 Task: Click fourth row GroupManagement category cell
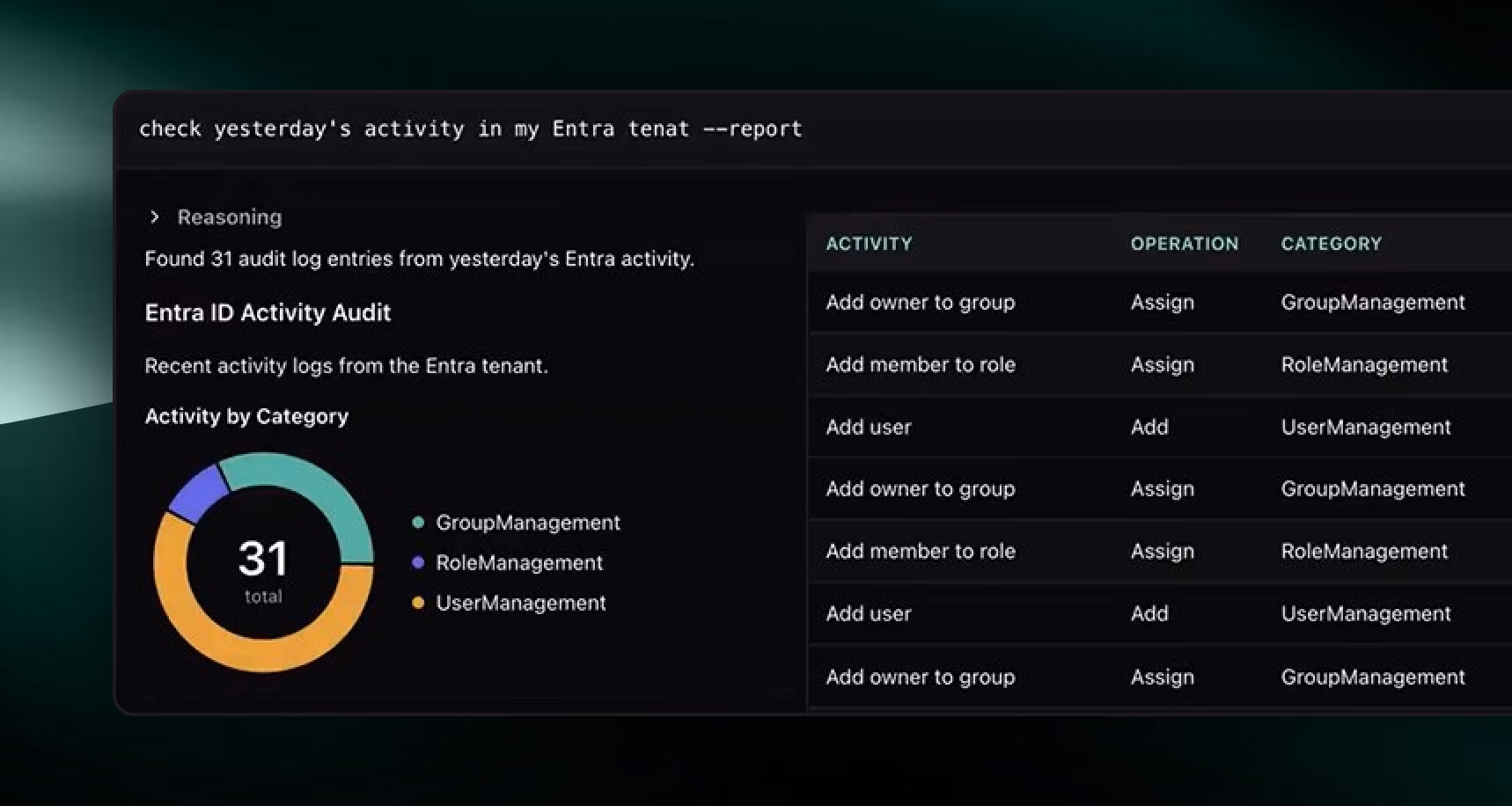(1373, 489)
